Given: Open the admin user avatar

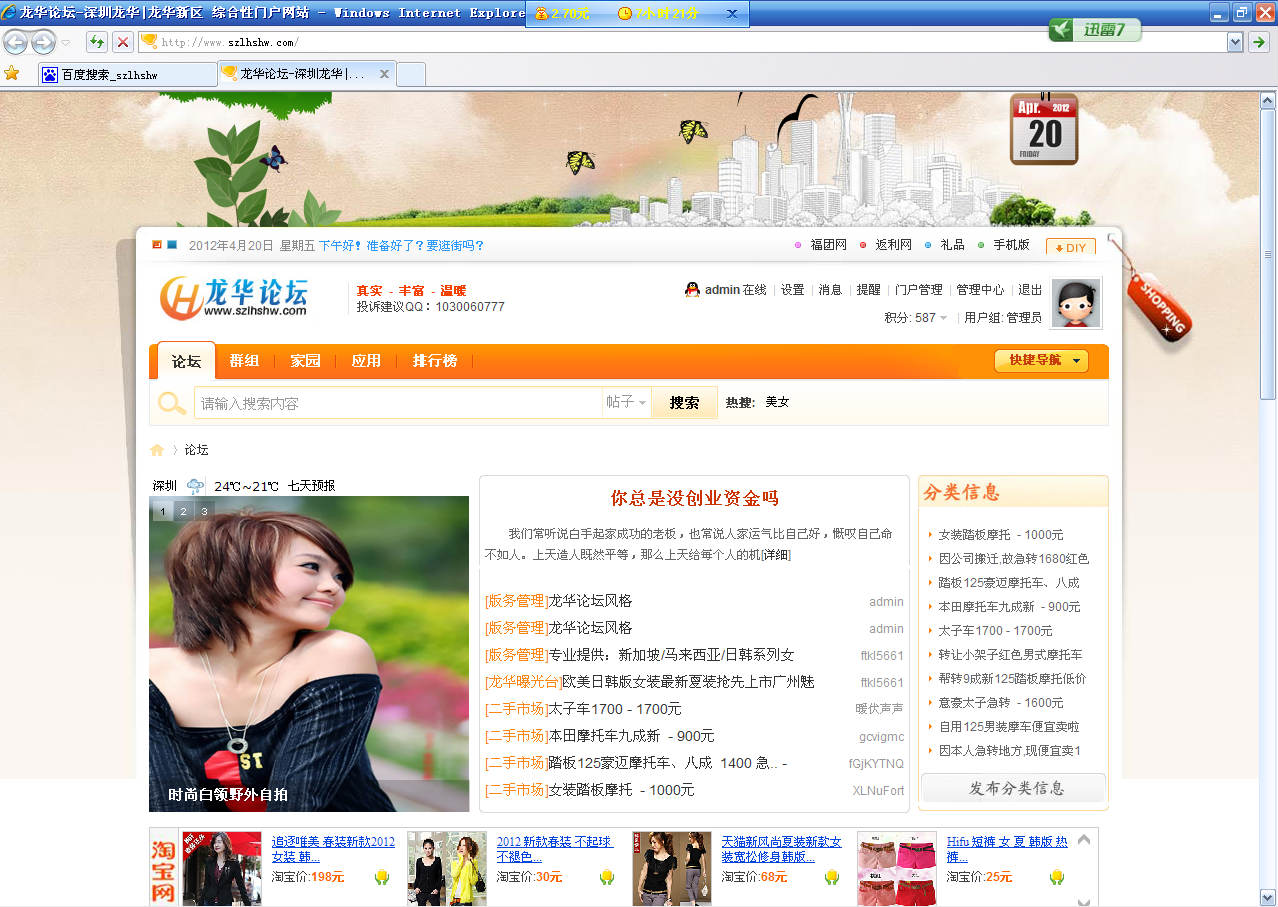Looking at the screenshot, I should click(1076, 303).
